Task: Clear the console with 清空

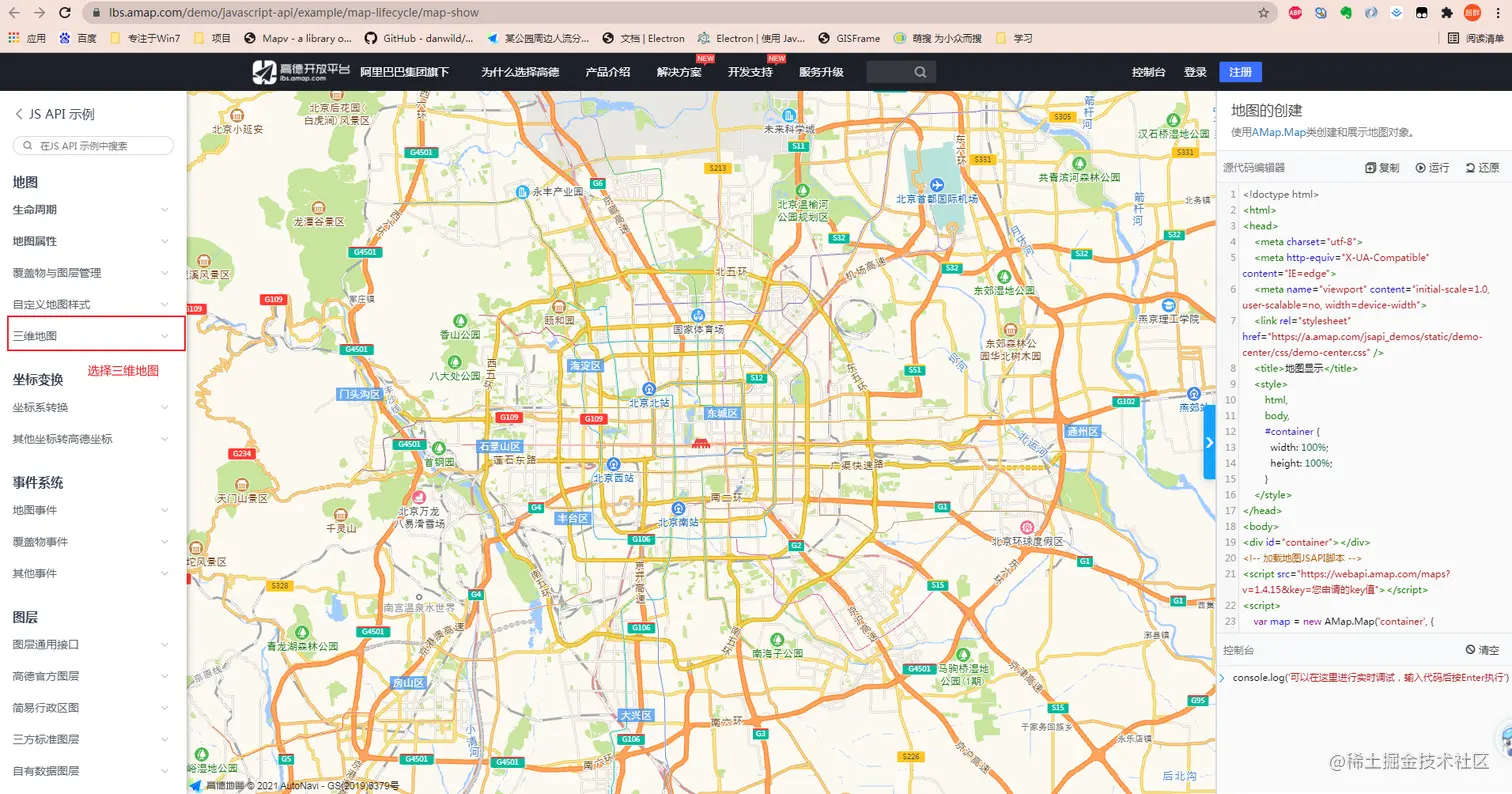Action: click(x=1482, y=650)
